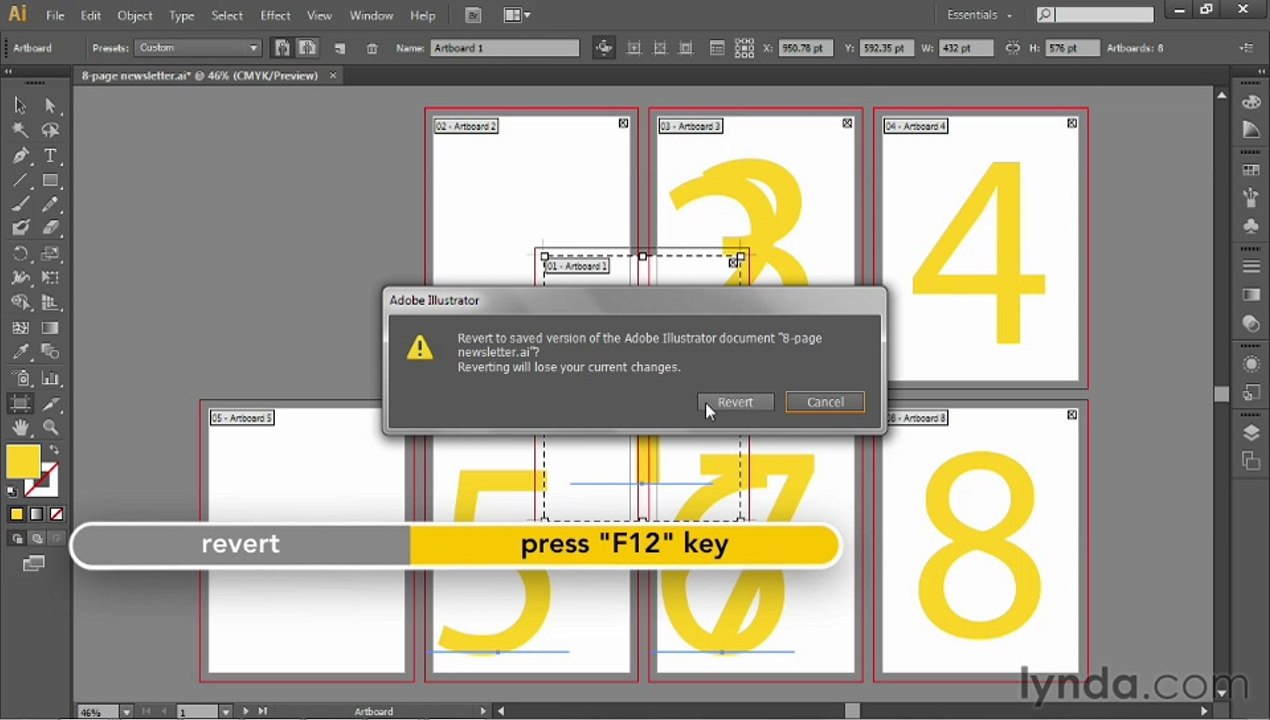Toggle Portrait orientation button

point(283,48)
